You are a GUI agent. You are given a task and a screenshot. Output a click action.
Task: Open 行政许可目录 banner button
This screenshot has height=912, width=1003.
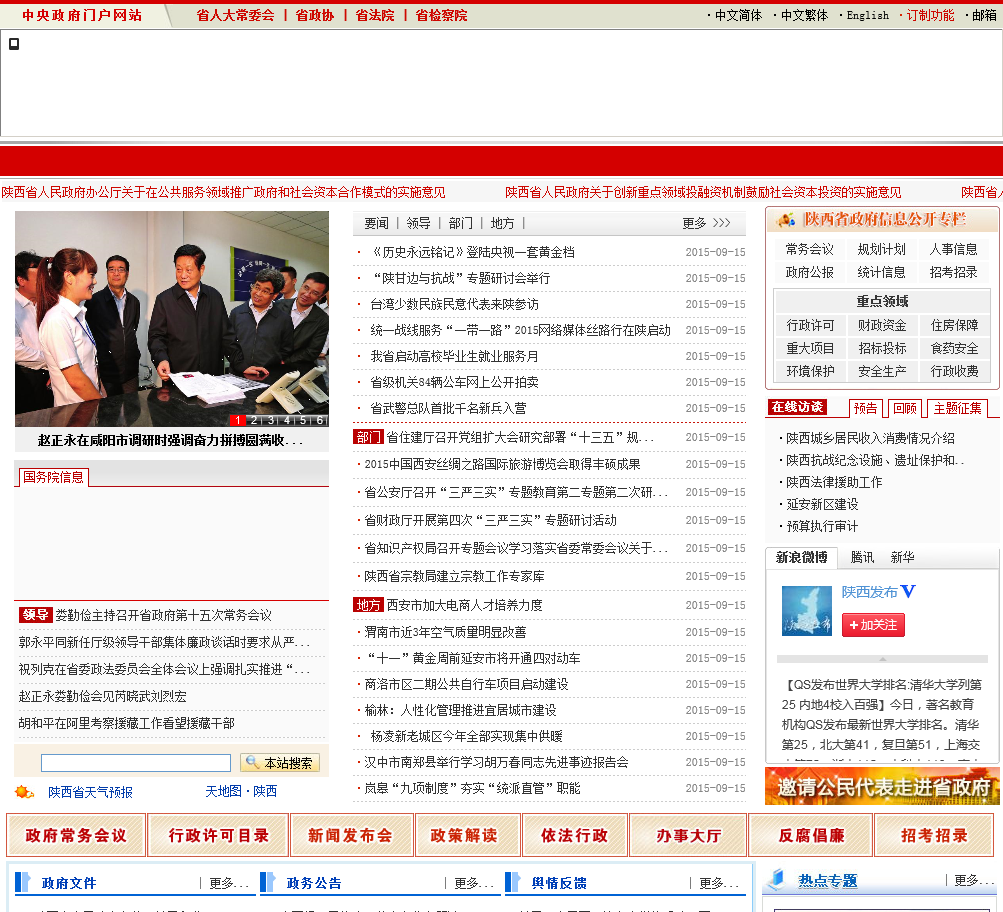click(x=218, y=835)
